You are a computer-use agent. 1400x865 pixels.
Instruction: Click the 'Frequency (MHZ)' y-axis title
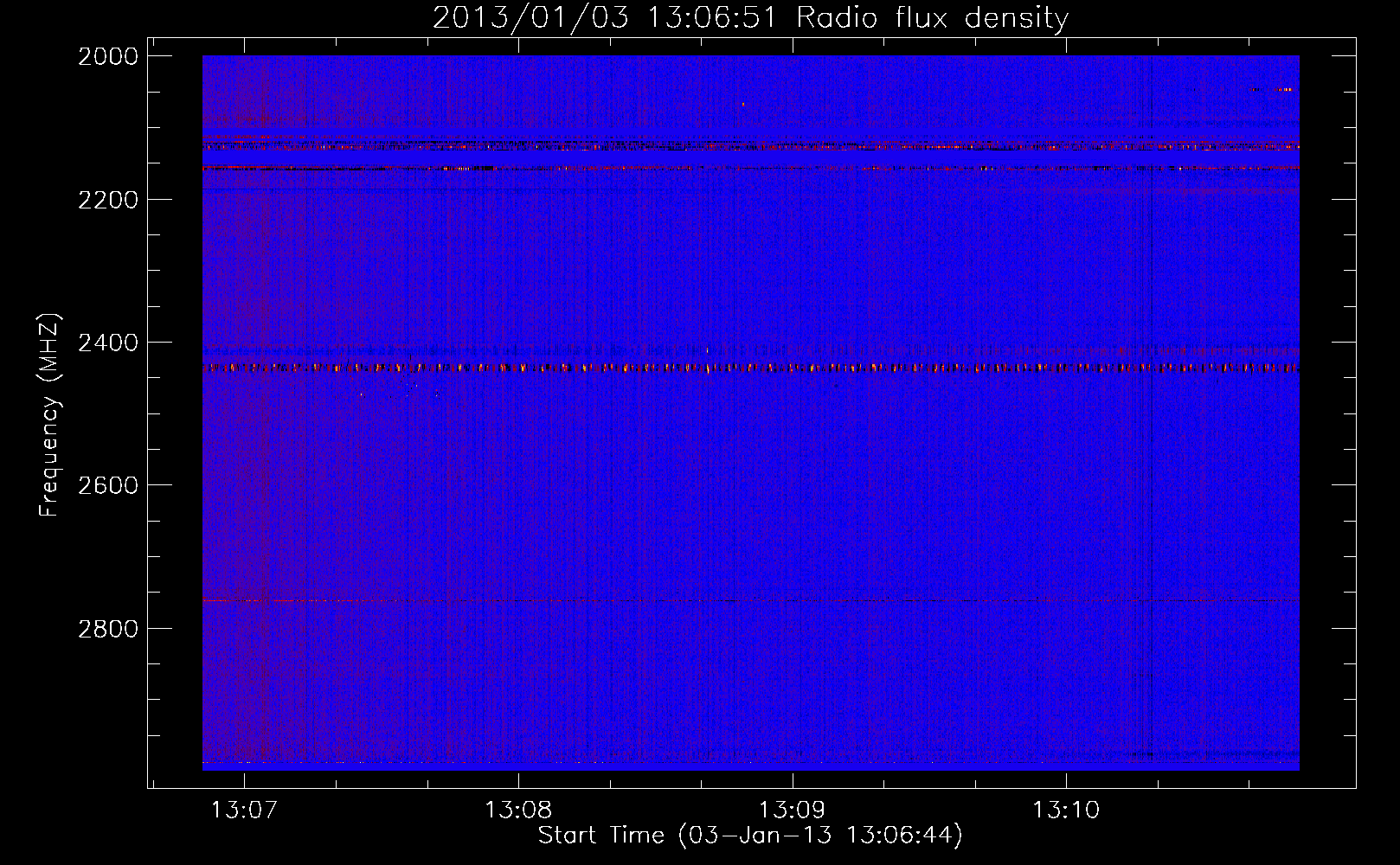pos(49,415)
